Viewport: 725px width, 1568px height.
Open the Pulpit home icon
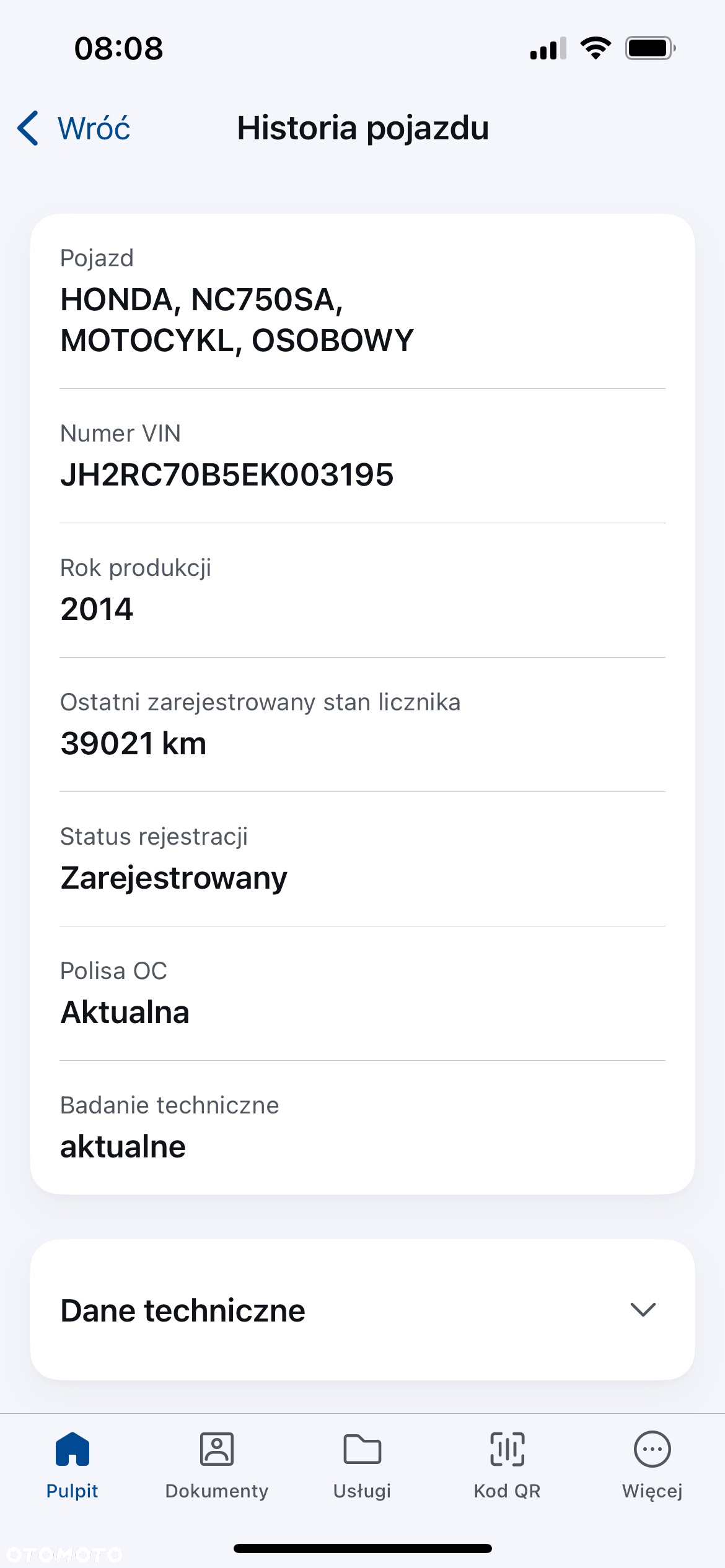[72, 1449]
